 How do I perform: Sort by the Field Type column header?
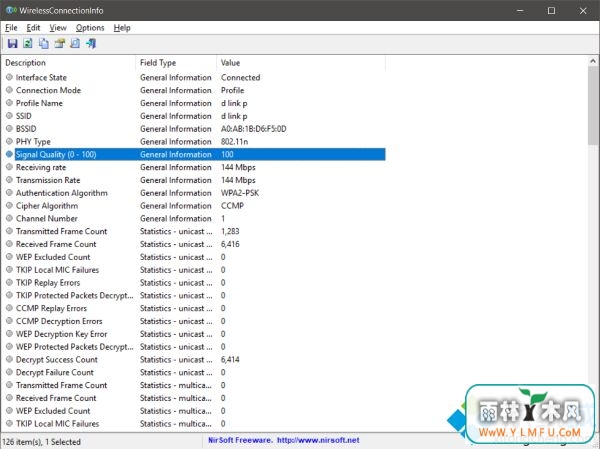point(176,63)
